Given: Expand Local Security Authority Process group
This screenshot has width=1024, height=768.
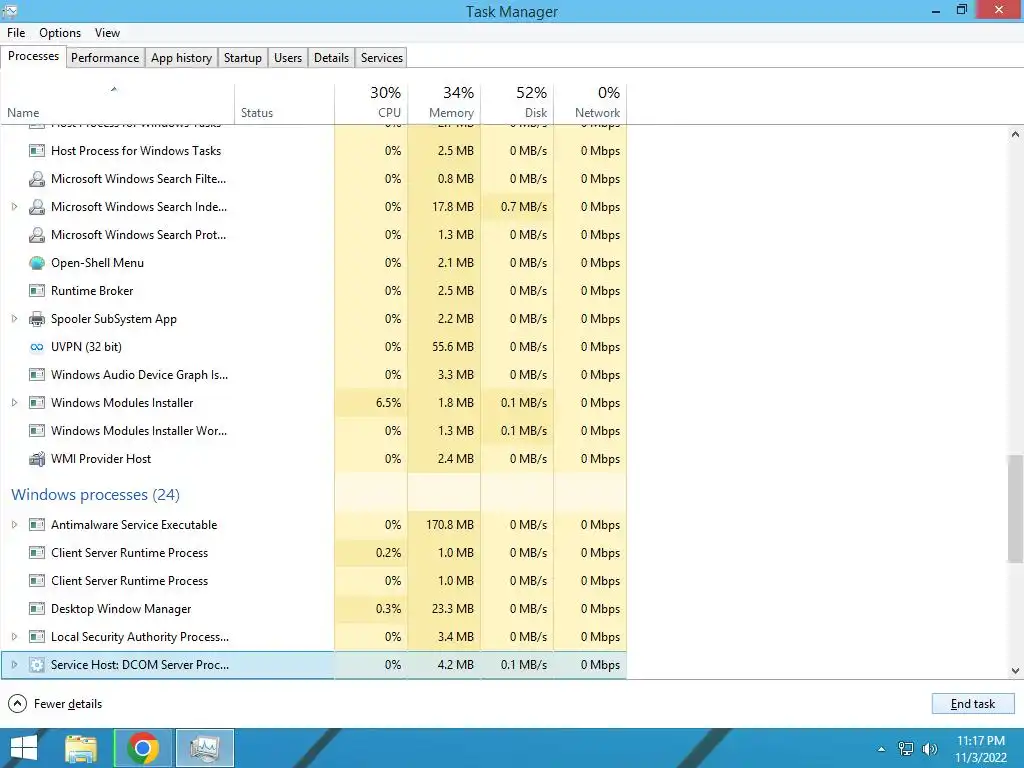Looking at the screenshot, I should pos(14,637).
